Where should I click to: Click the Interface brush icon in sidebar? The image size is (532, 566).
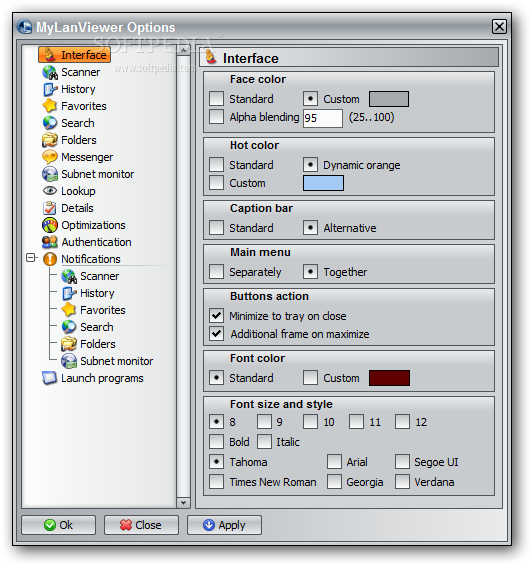[50, 55]
